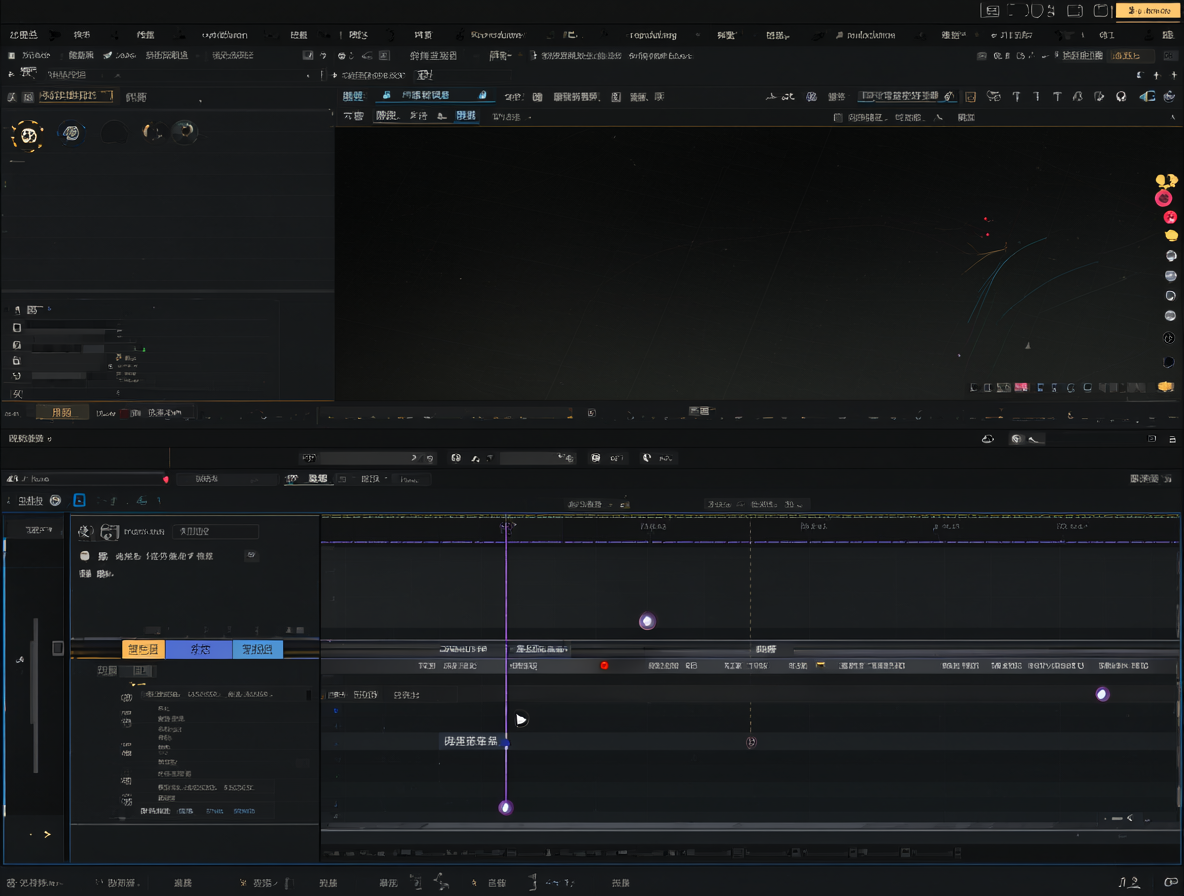
Task: Click the vertical level slider in the left rail
Action: click(35, 694)
